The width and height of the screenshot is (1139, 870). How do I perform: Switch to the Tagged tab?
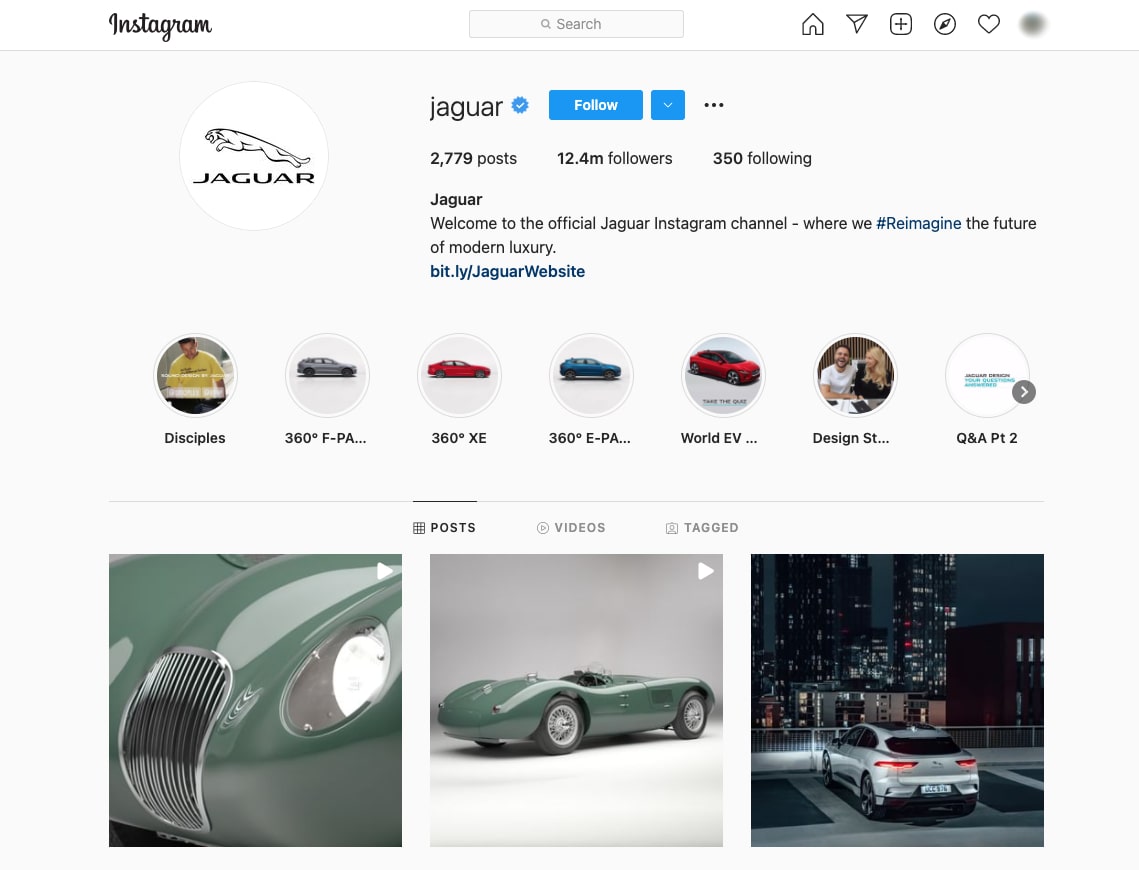702,527
